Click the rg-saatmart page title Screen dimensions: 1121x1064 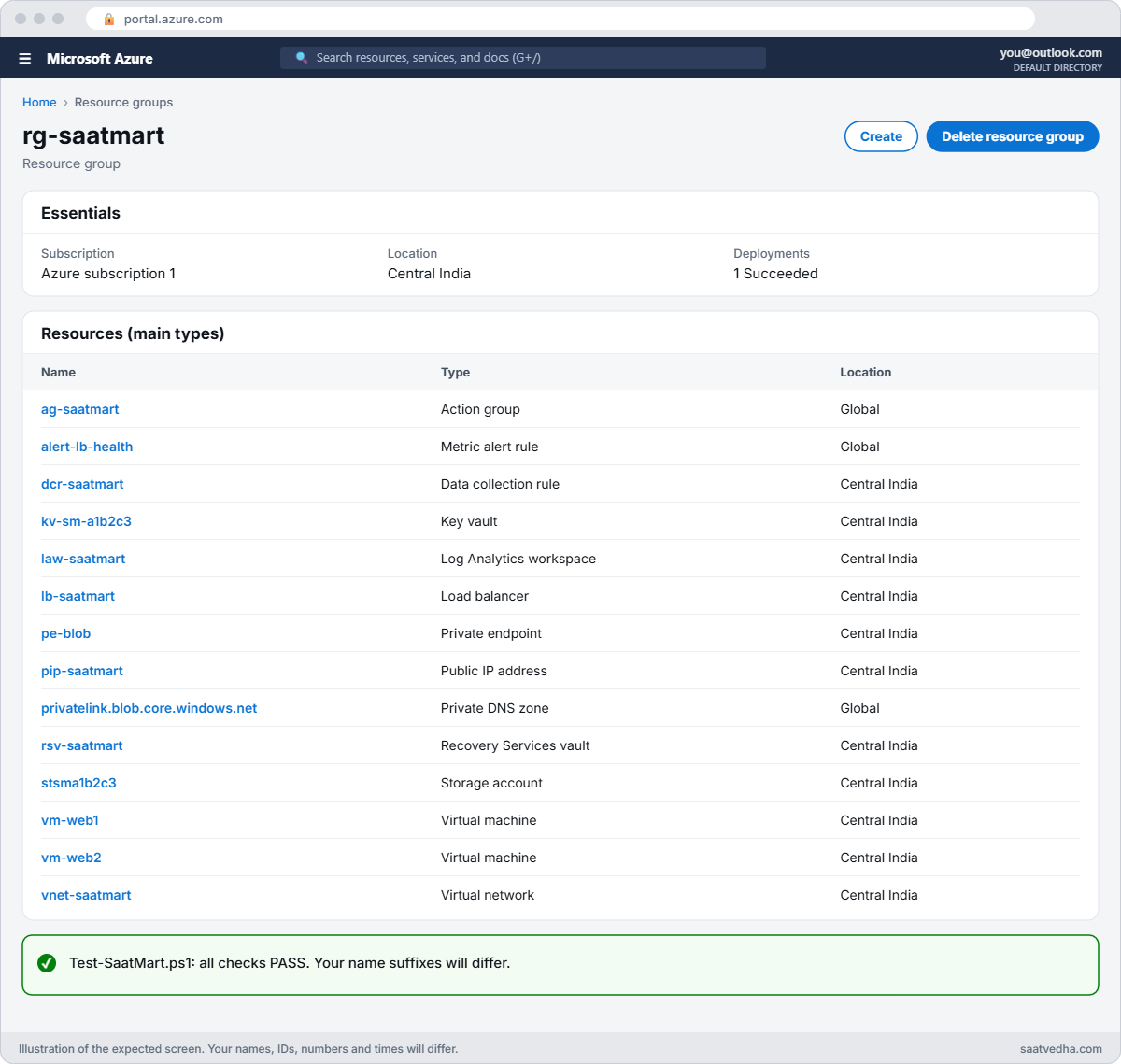tap(93, 135)
